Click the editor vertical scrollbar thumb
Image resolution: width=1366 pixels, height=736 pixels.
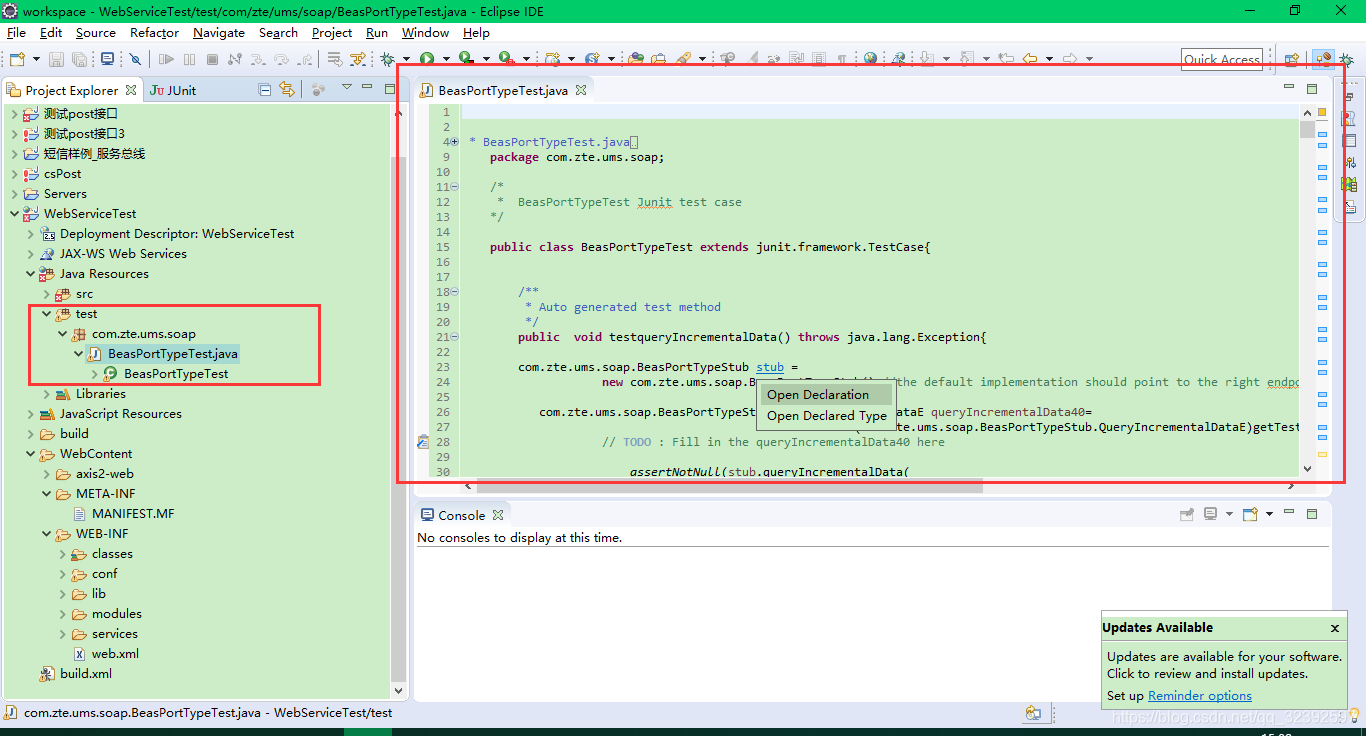(x=1307, y=129)
